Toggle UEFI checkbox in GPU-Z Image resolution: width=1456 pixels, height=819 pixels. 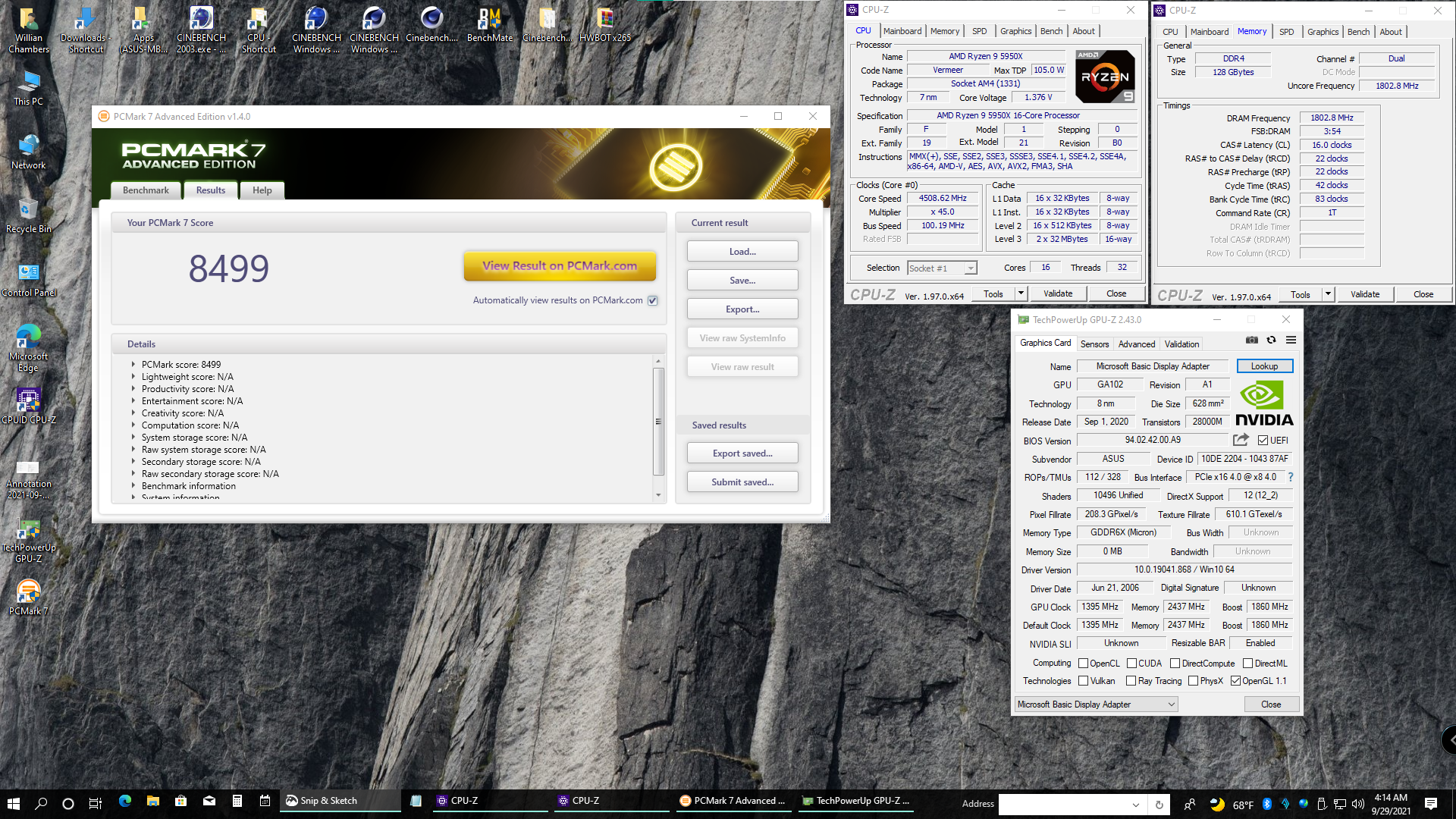(x=1263, y=440)
